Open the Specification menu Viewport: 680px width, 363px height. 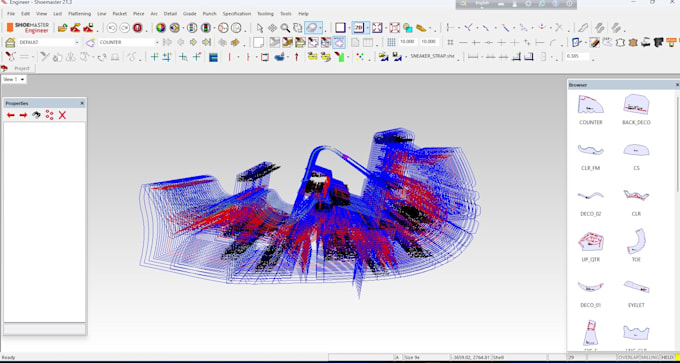coord(237,14)
